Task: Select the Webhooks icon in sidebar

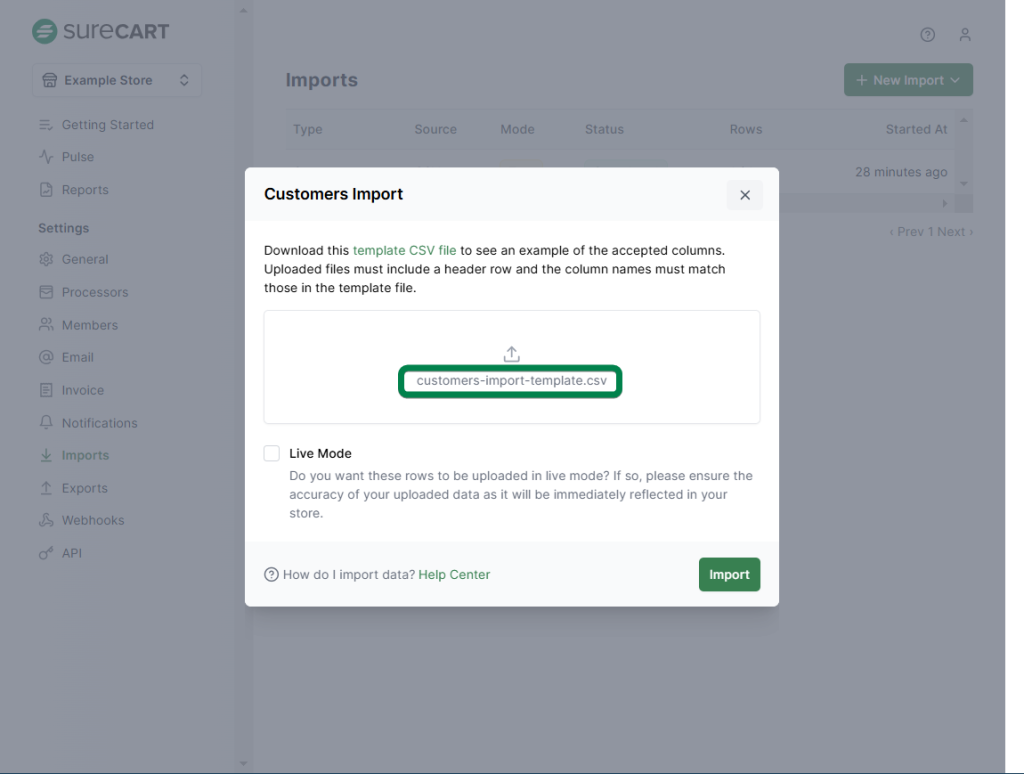Action: [x=46, y=520]
